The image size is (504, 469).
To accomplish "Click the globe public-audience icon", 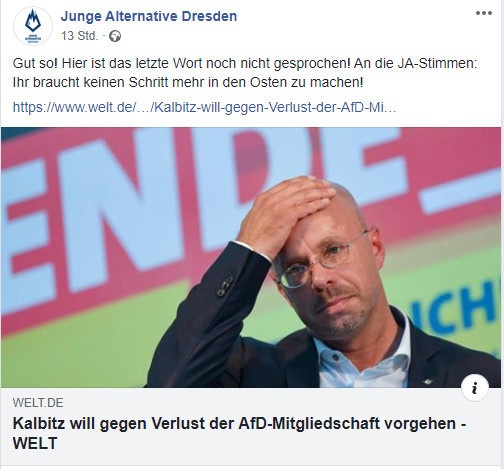I will (x=115, y=36).
